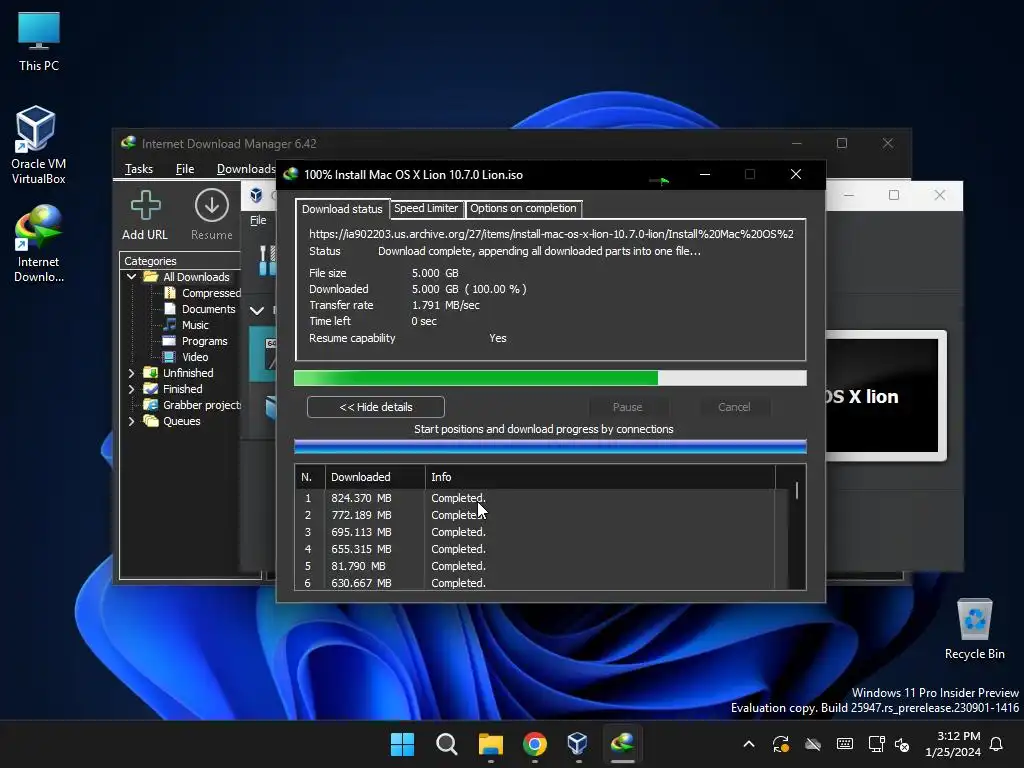This screenshot has height=768, width=1024.
Task: Click muted volume tray icon
Action: click(x=902, y=744)
